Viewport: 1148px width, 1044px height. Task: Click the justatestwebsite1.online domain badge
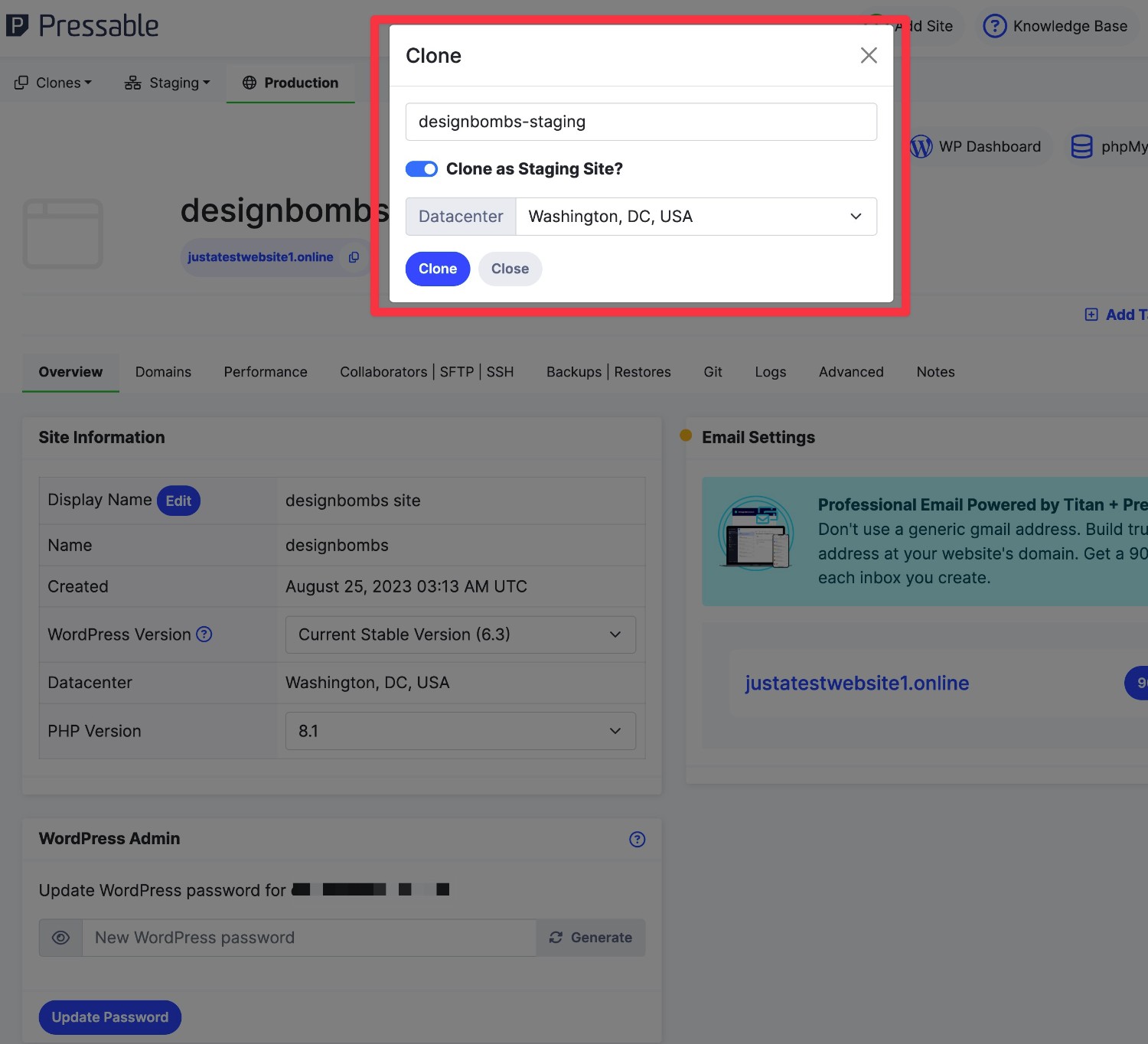[x=276, y=257]
